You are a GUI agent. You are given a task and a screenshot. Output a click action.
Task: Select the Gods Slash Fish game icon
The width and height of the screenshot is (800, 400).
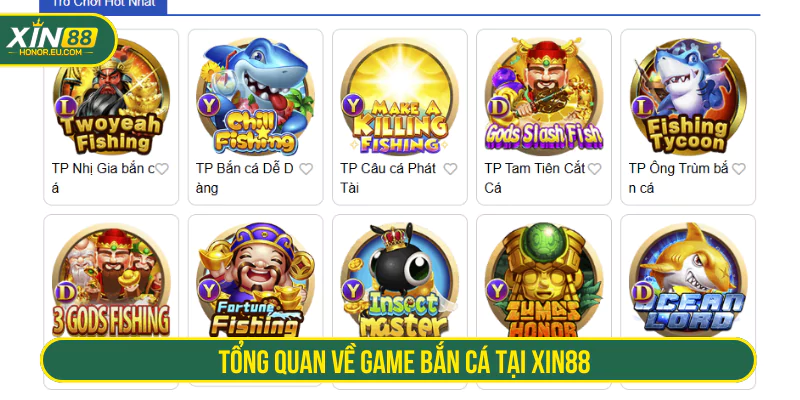(544, 97)
